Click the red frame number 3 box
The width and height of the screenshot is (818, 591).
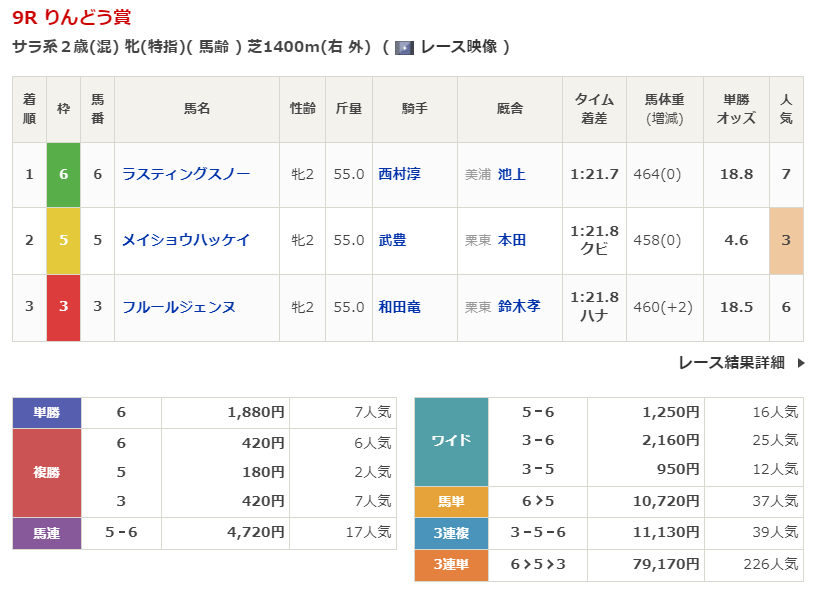pos(64,307)
